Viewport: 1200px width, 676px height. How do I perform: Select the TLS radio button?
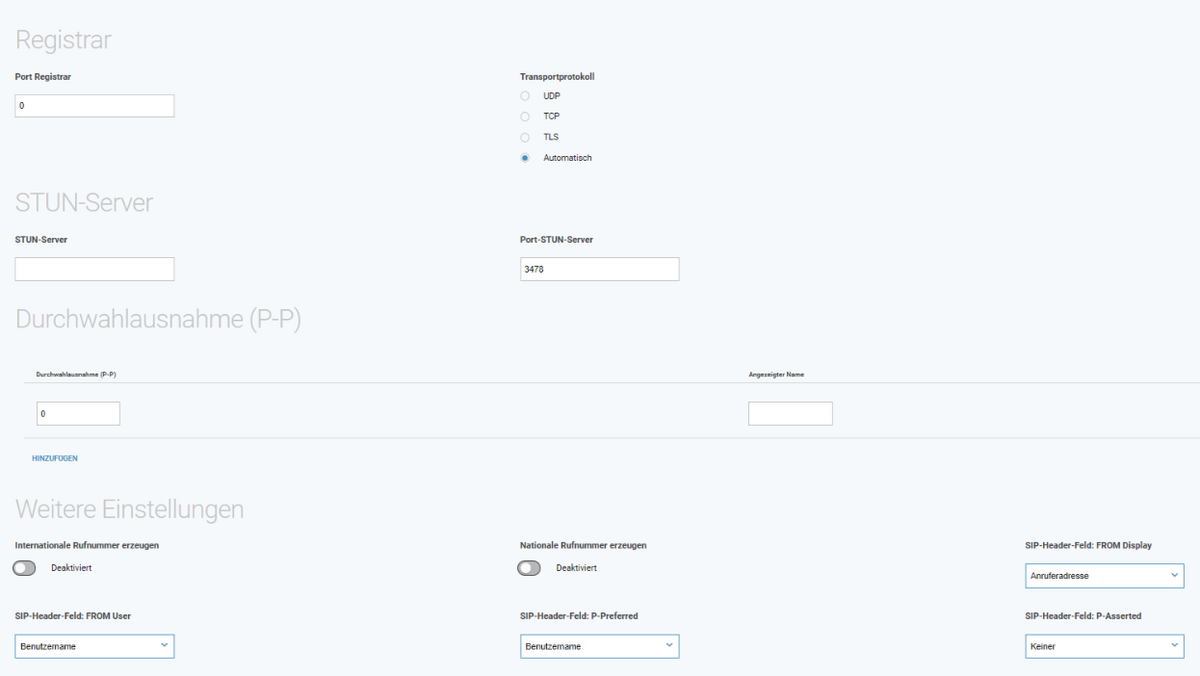pyautogui.click(x=525, y=137)
